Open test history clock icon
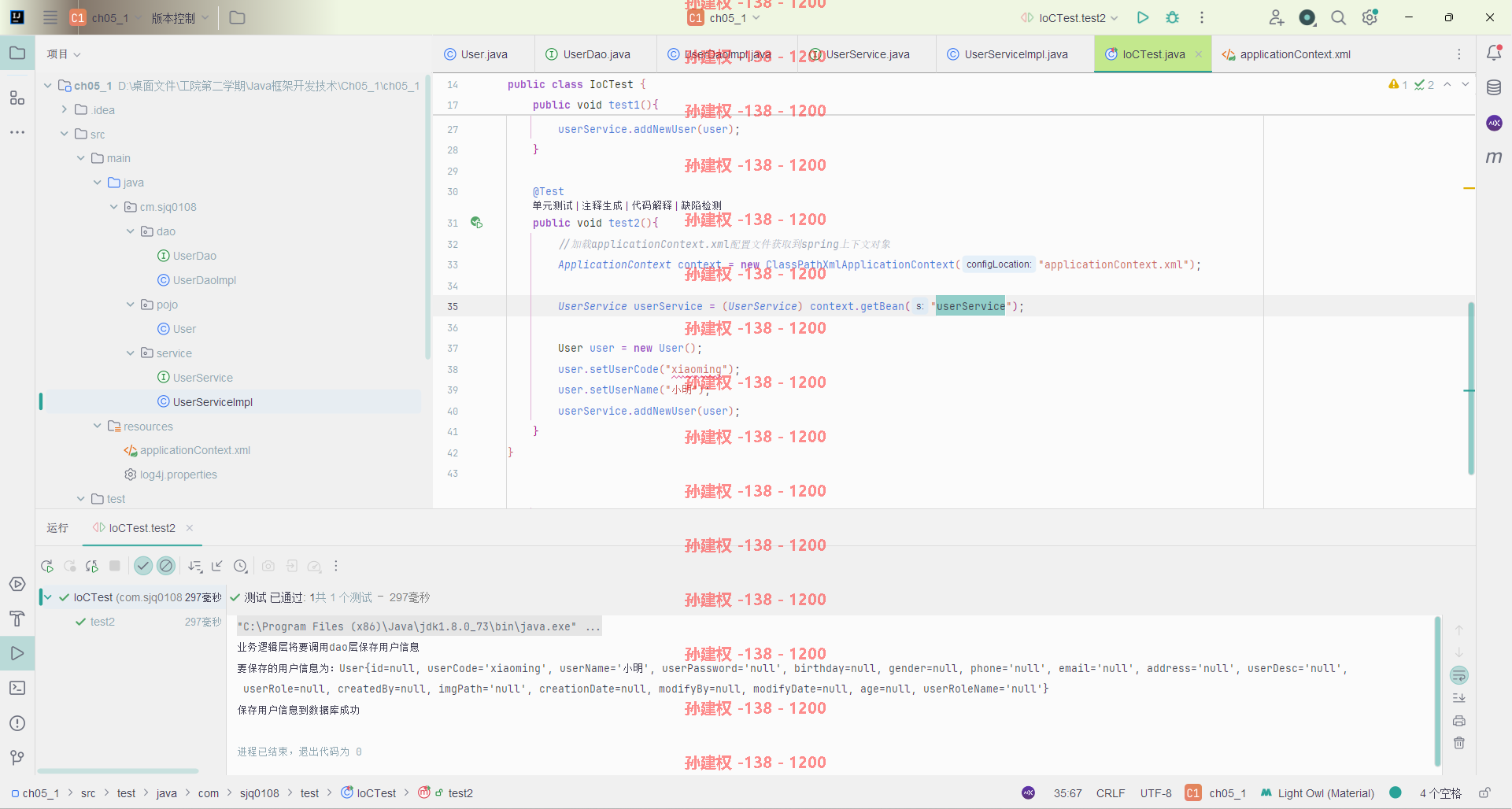Image resolution: width=1512 pixels, height=809 pixels. (x=241, y=566)
